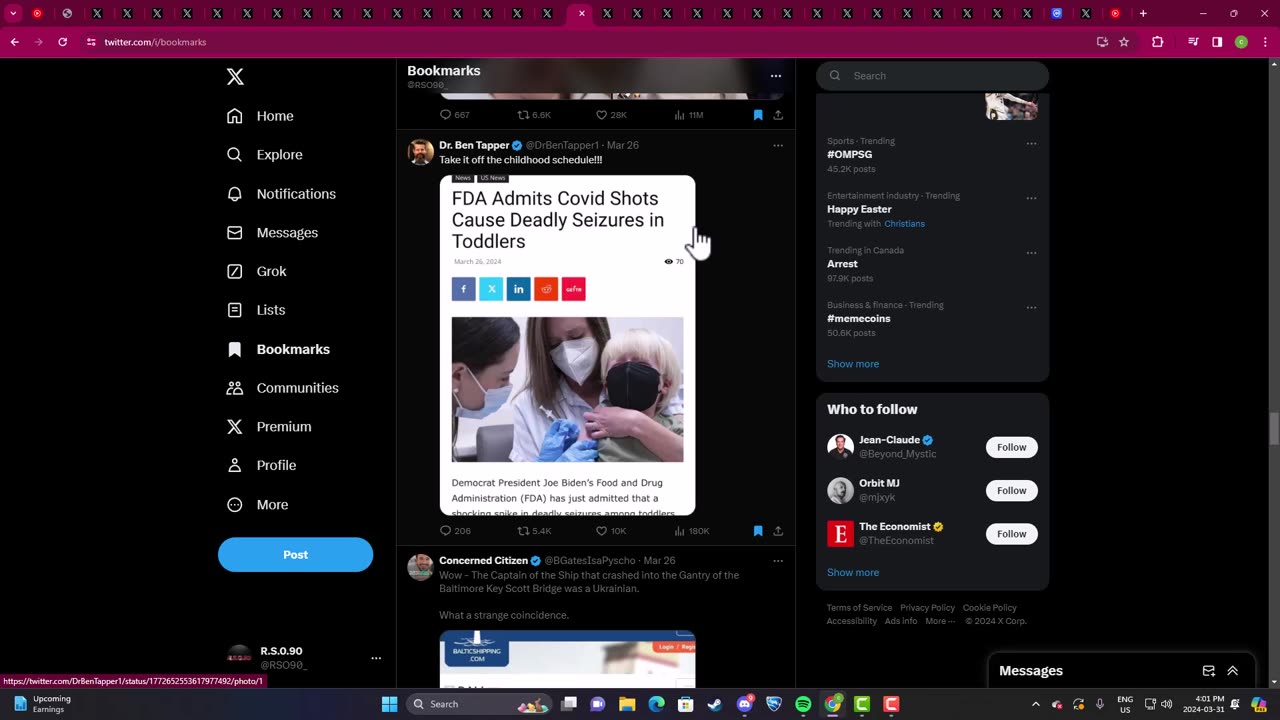Open Bookmarks header three-dot menu
The image size is (1280, 720).
(x=775, y=76)
